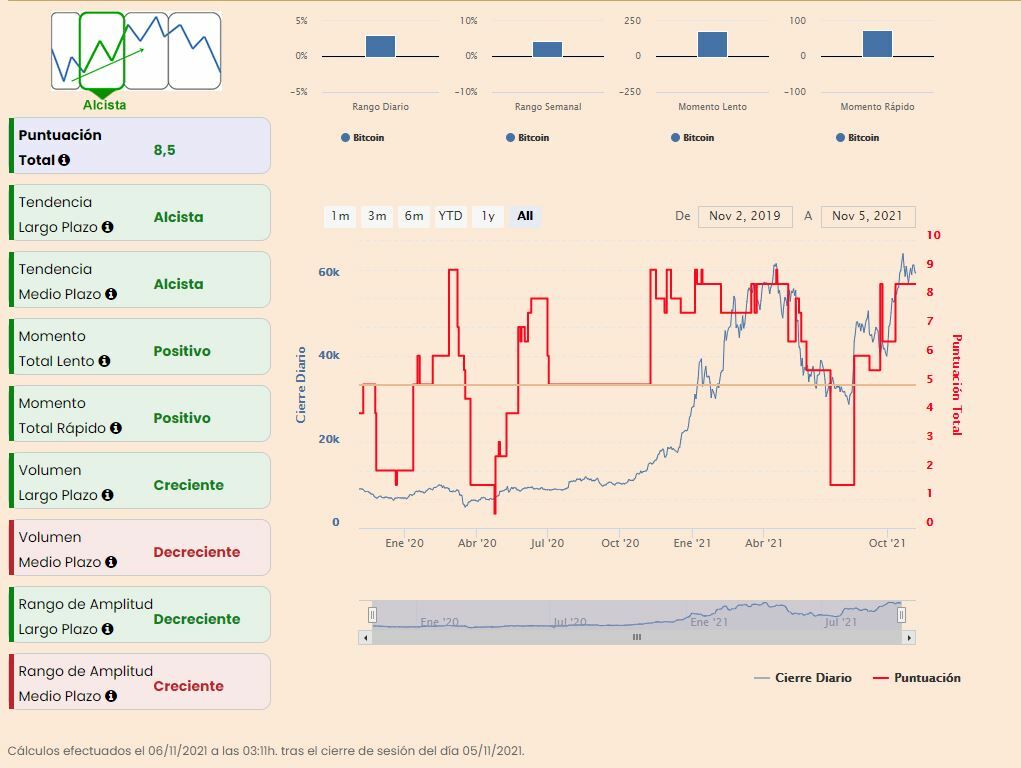Viewport: 1021px width, 768px height.
Task: Select the third trend phase box in the cycle graphic
Action: [x=147, y=51]
